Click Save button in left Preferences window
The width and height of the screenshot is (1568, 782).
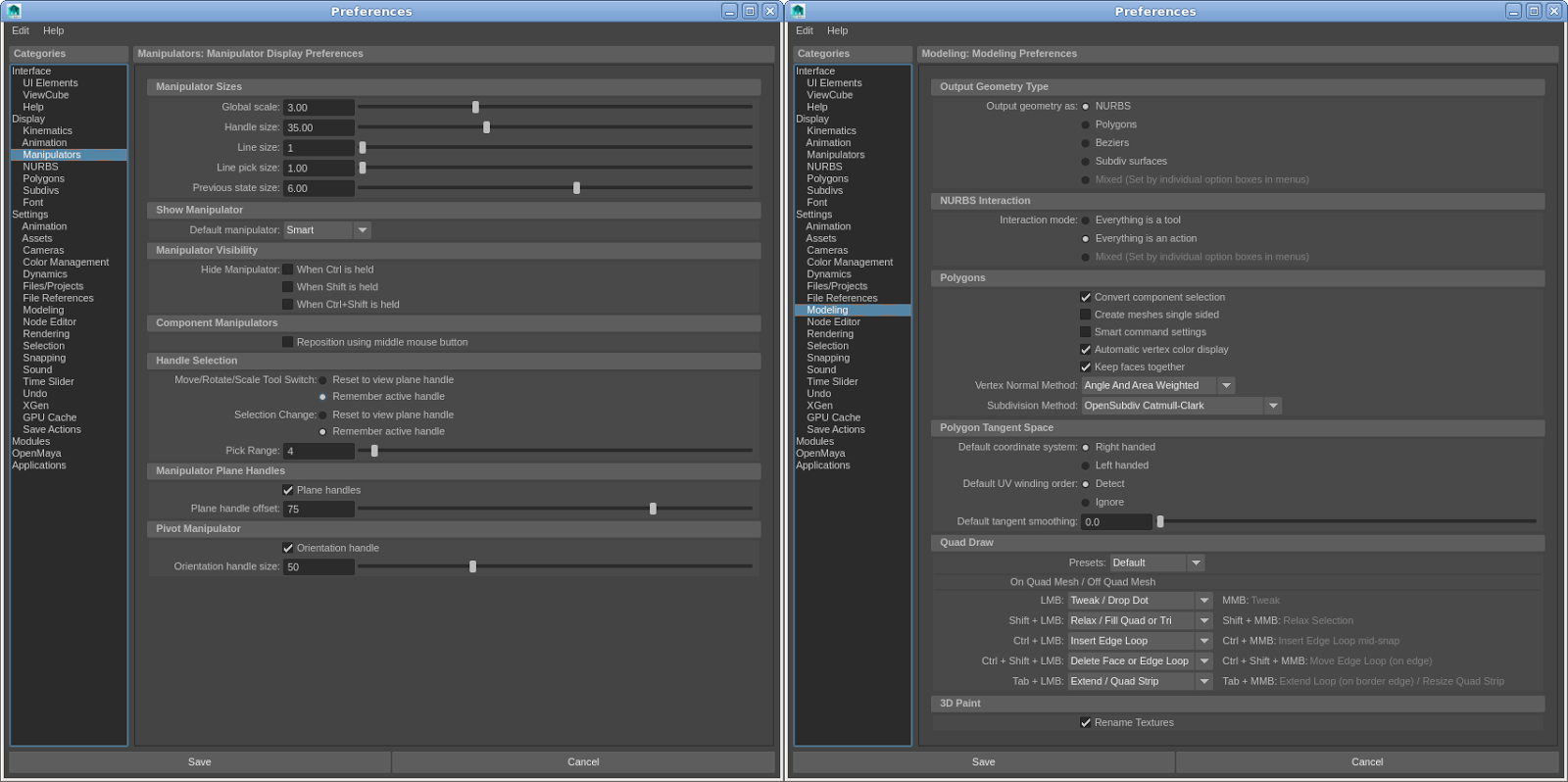[x=200, y=762]
